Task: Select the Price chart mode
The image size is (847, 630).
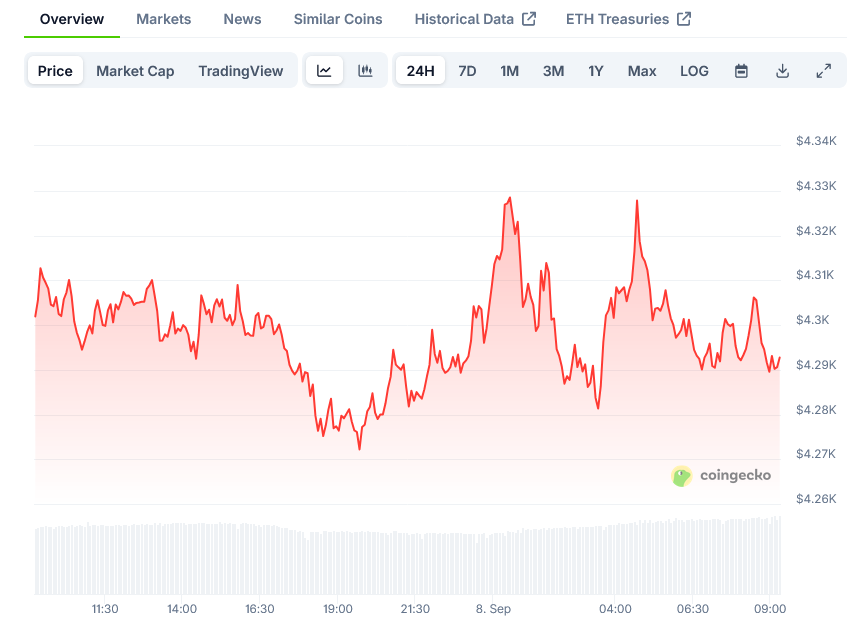Action: pyautogui.click(x=55, y=71)
